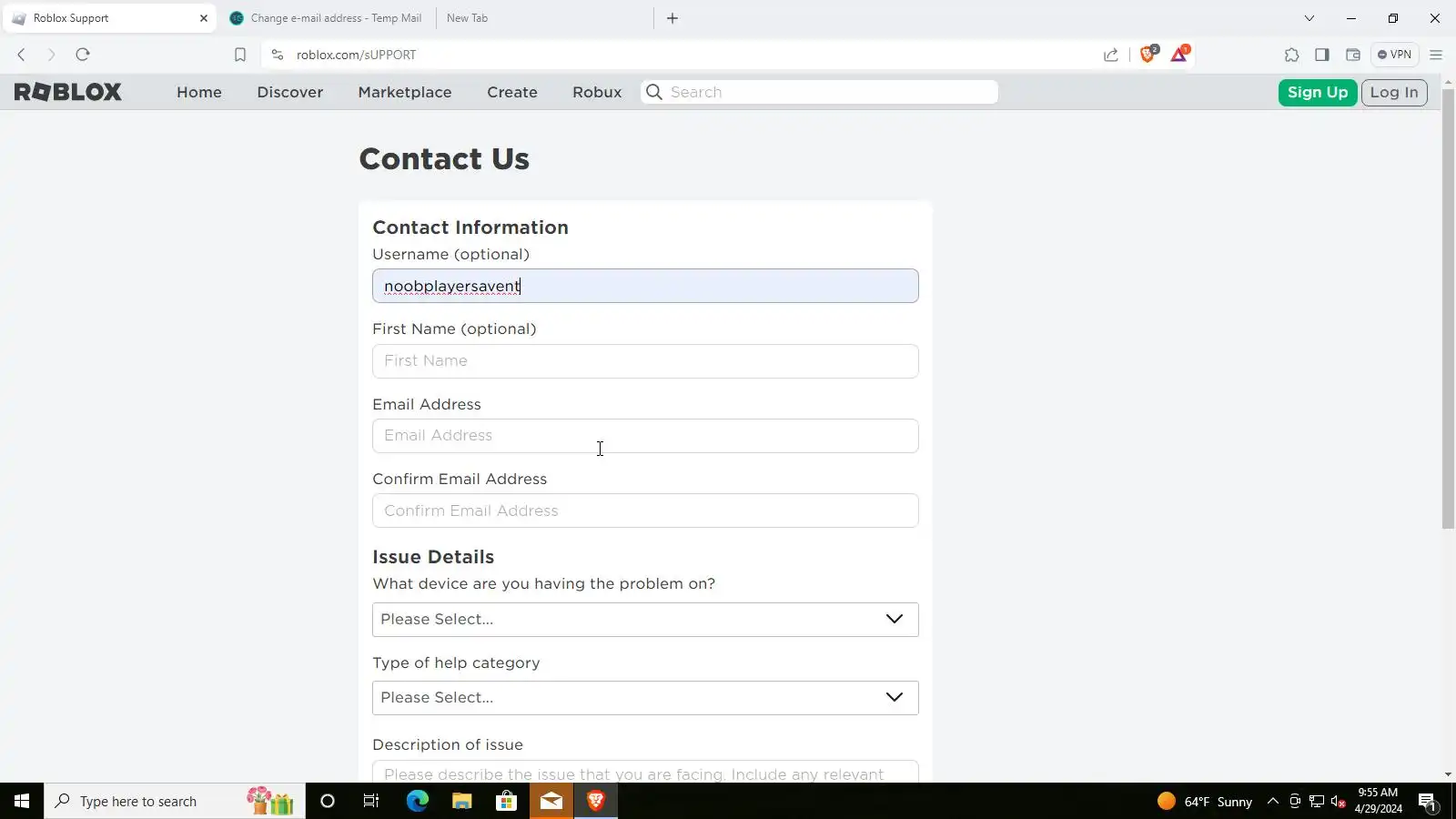Click the Log In button
The width and height of the screenshot is (1456, 819).
pyautogui.click(x=1394, y=92)
